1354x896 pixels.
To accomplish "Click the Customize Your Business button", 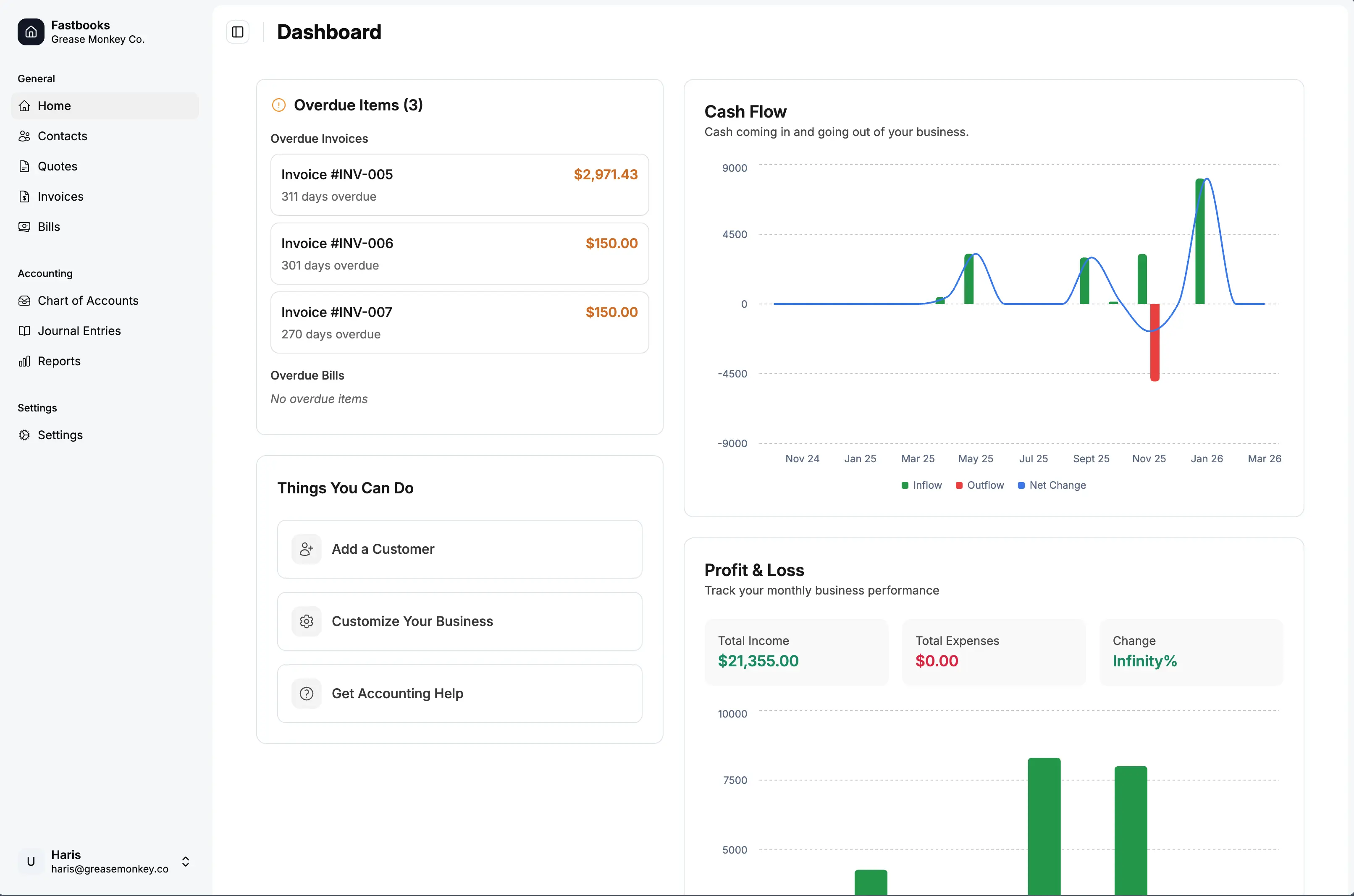I will 459,621.
